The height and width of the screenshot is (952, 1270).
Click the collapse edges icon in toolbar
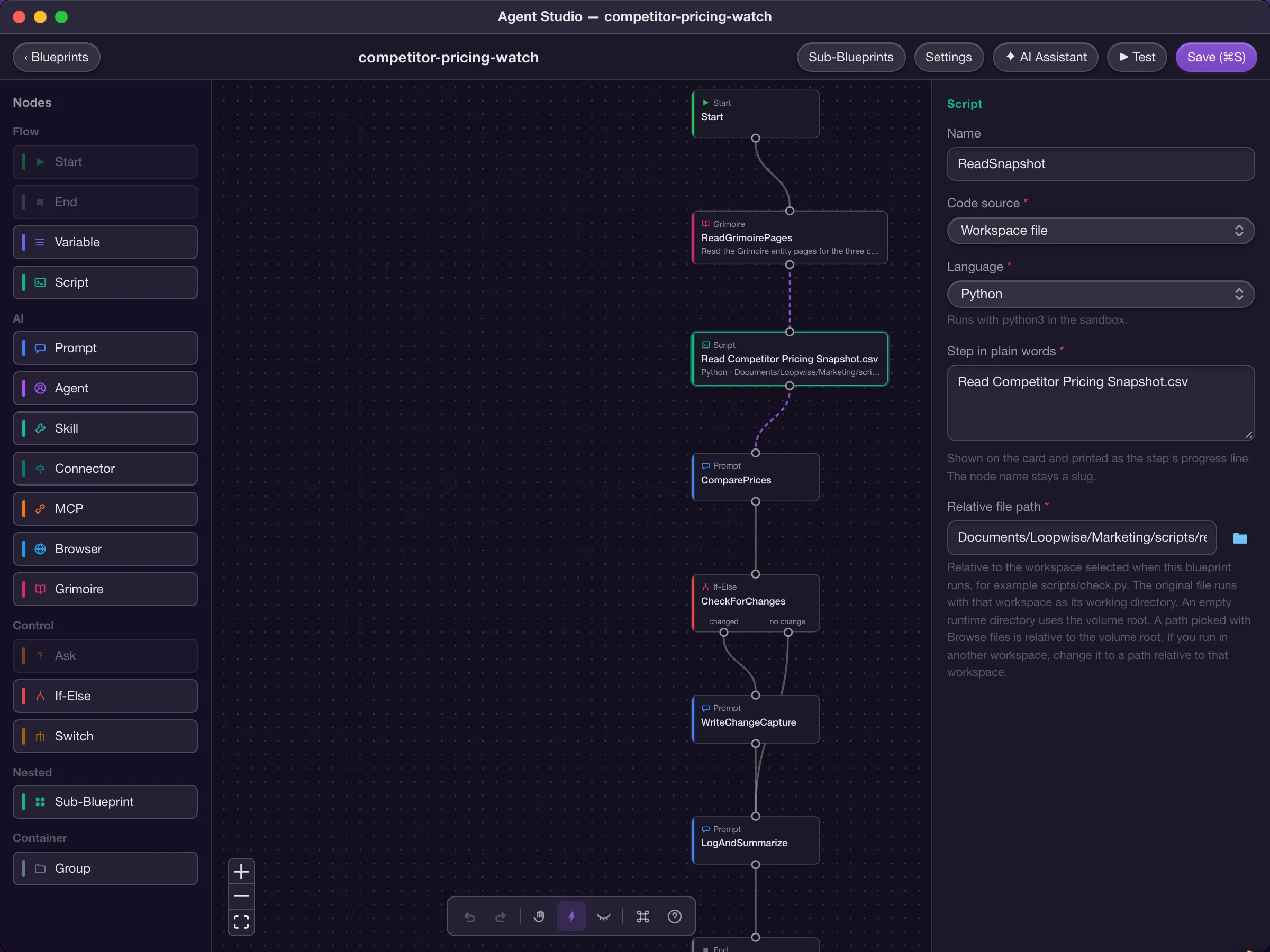[x=603, y=917]
